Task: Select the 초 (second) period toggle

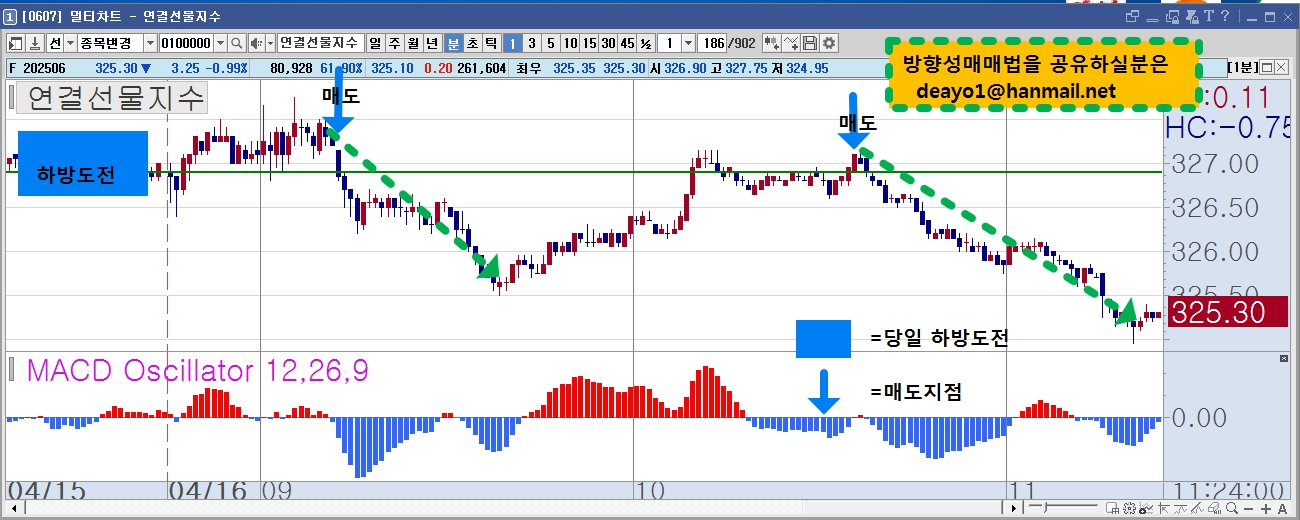Action: [x=472, y=43]
